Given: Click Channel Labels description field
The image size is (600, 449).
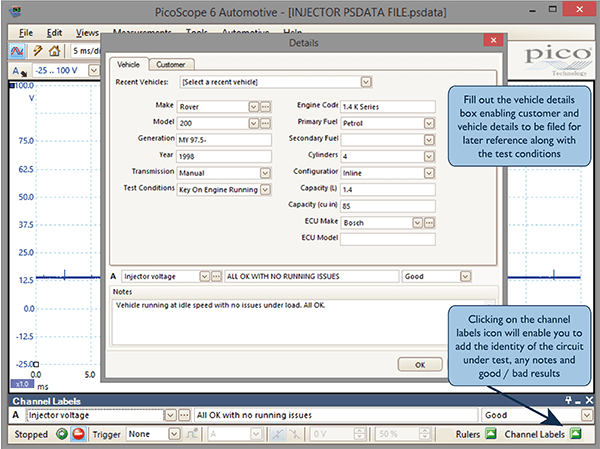Looking at the screenshot, I should 336,415.
